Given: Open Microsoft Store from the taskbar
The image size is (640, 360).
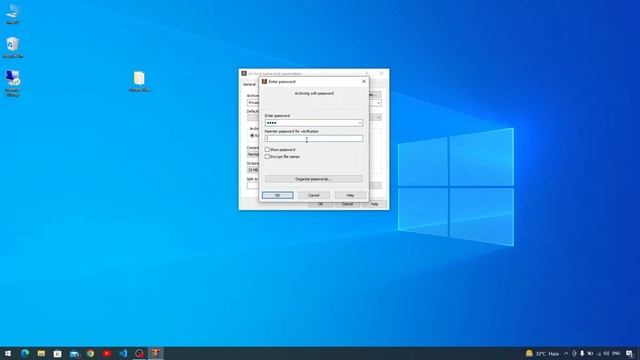Looking at the screenshot, I should [58, 353].
